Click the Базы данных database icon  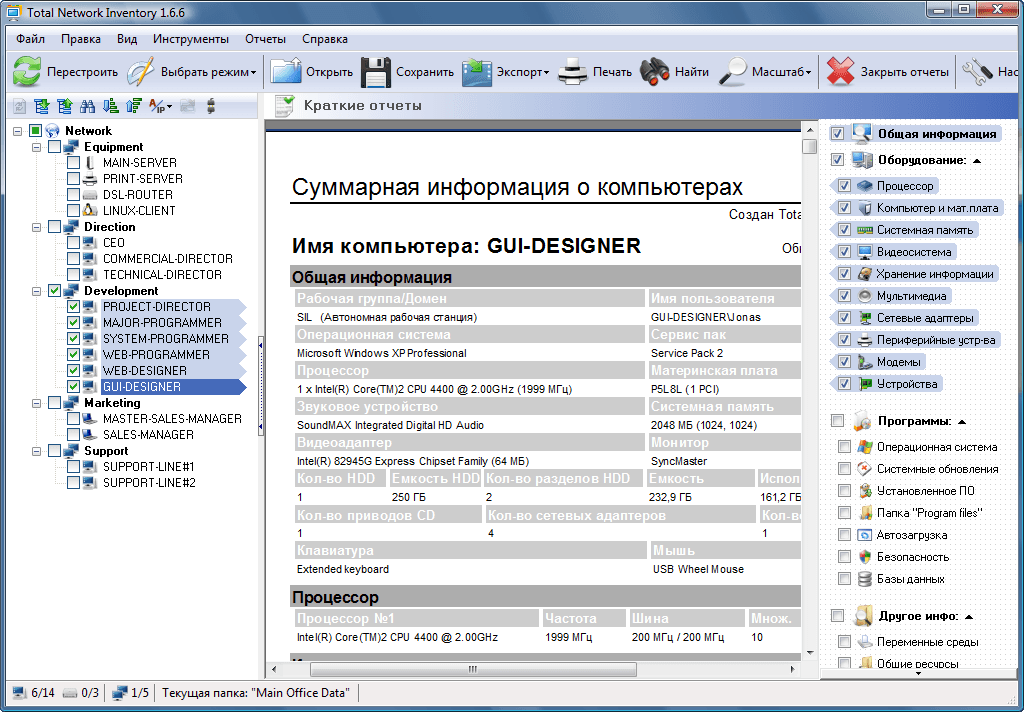pyautogui.click(x=865, y=579)
